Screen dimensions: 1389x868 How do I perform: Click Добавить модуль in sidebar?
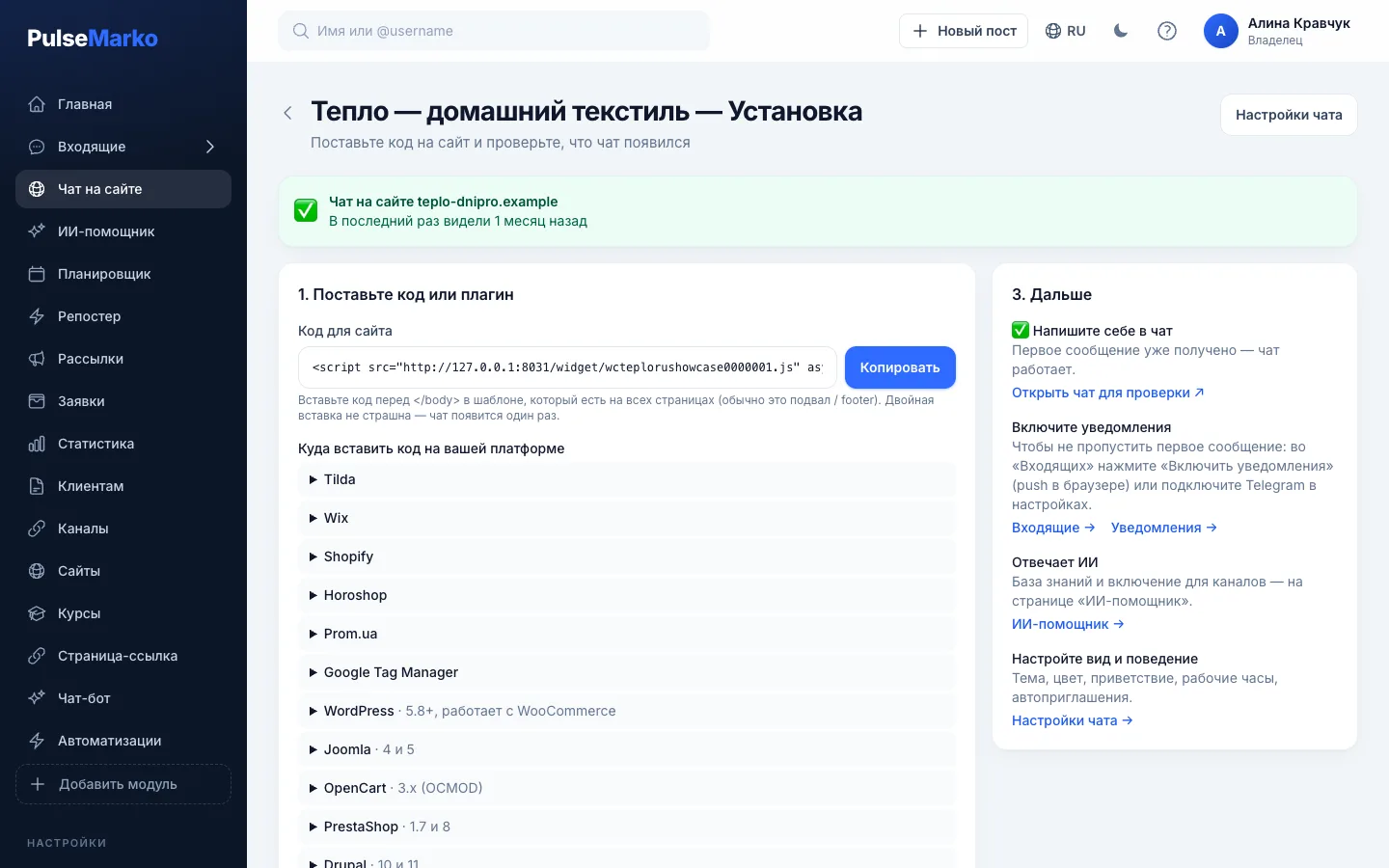coord(123,784)
